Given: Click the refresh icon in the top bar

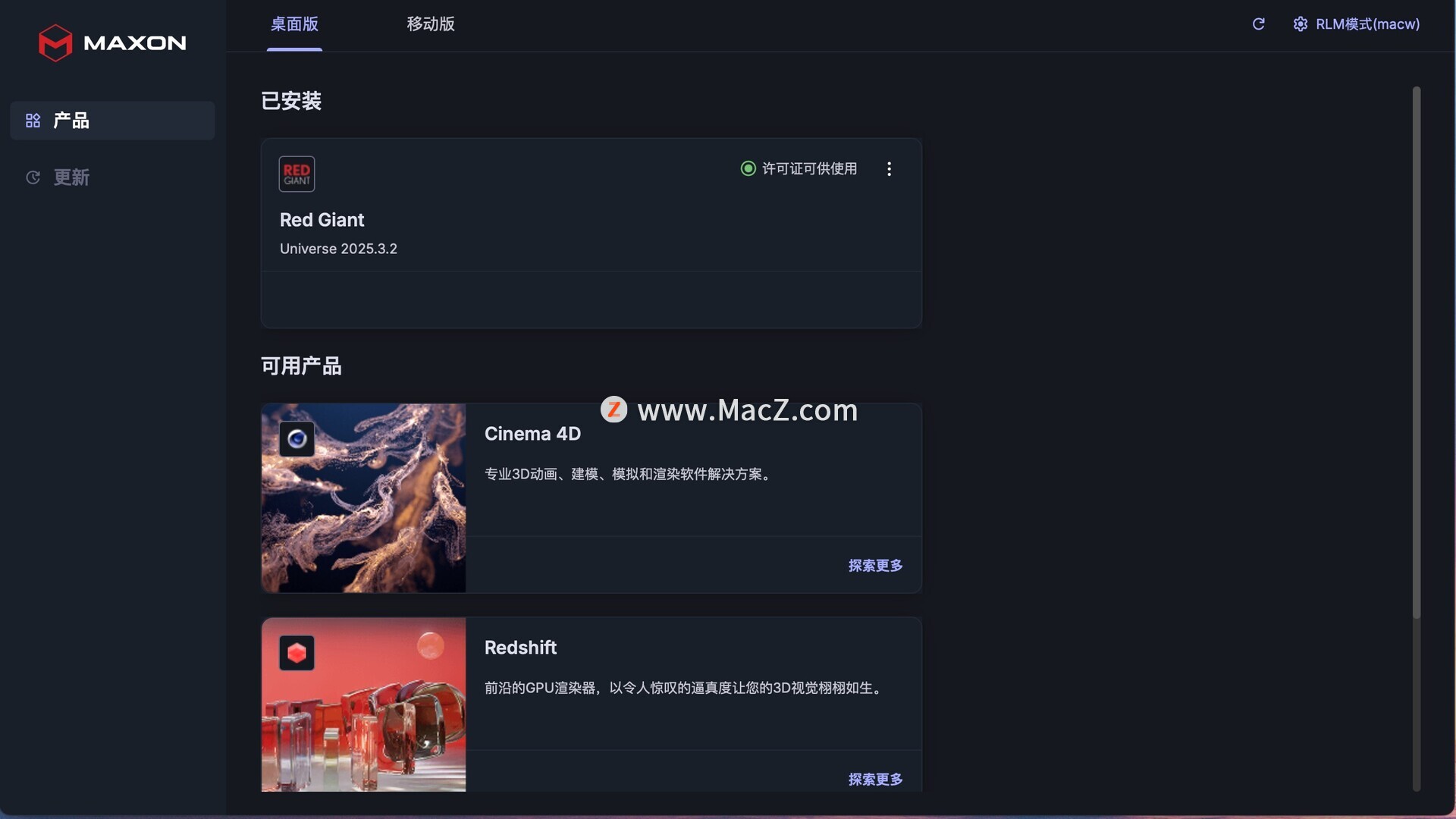Looking at the screenshot, I should click(x=1258, y=24).
